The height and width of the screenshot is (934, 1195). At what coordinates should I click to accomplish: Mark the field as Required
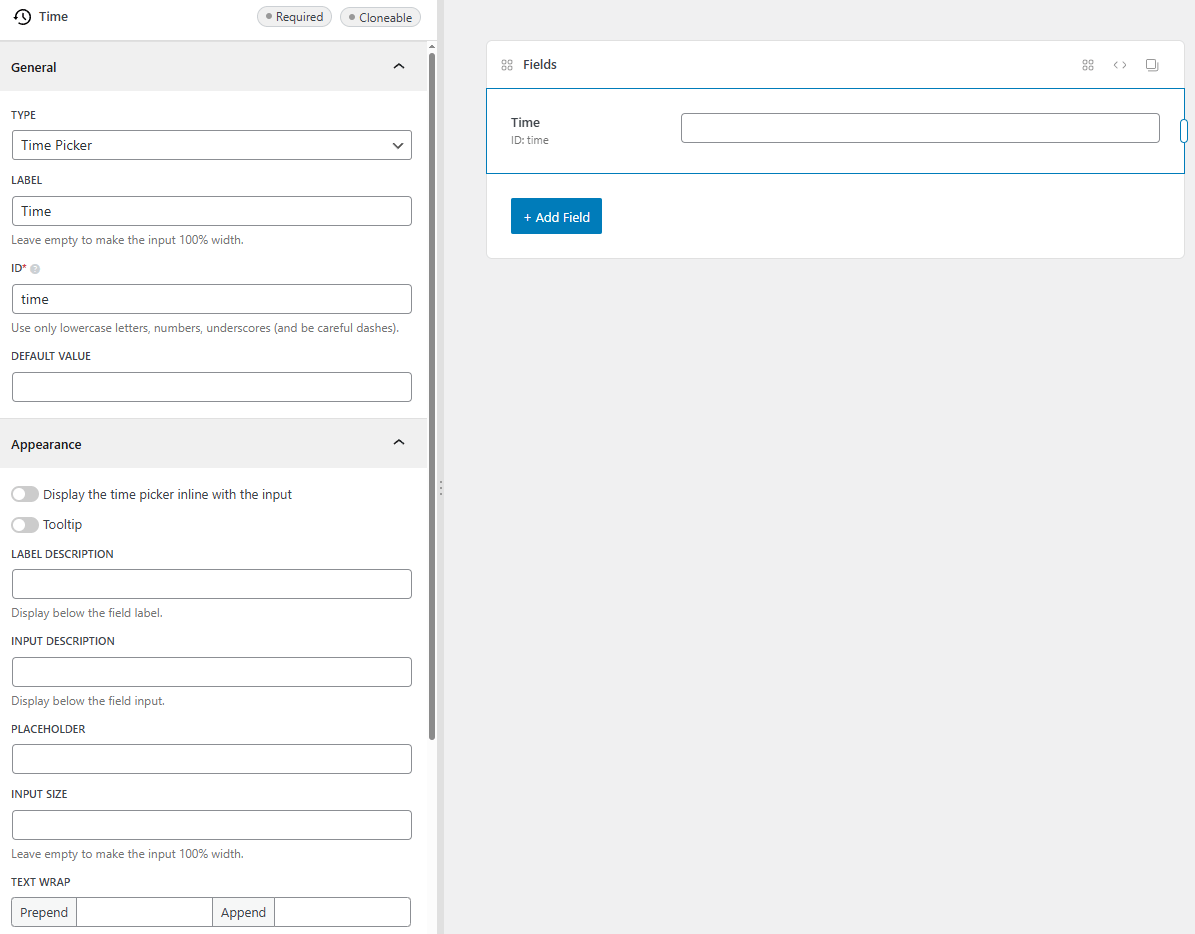pos(294,16)
